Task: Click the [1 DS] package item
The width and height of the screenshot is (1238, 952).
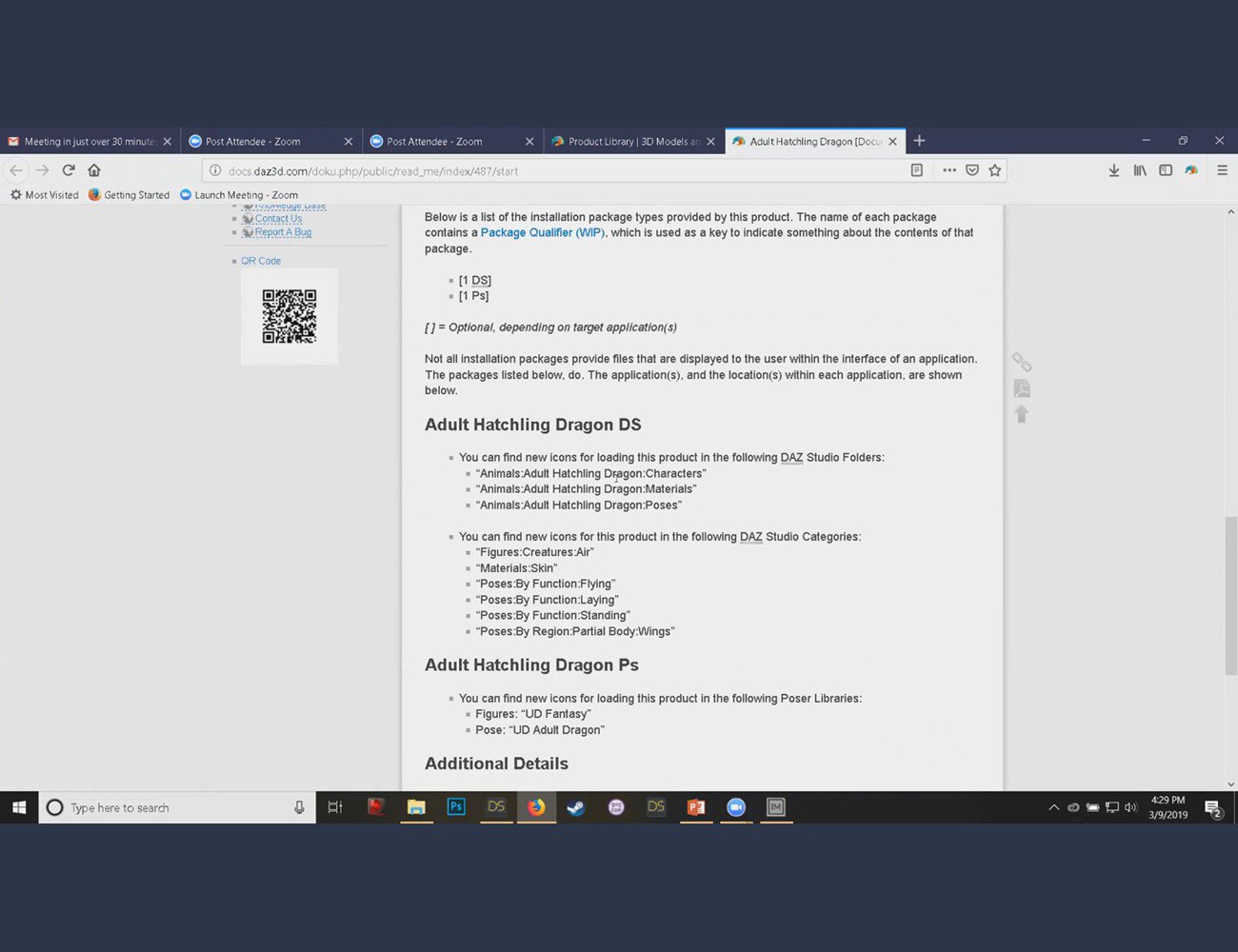Action: 475,280
